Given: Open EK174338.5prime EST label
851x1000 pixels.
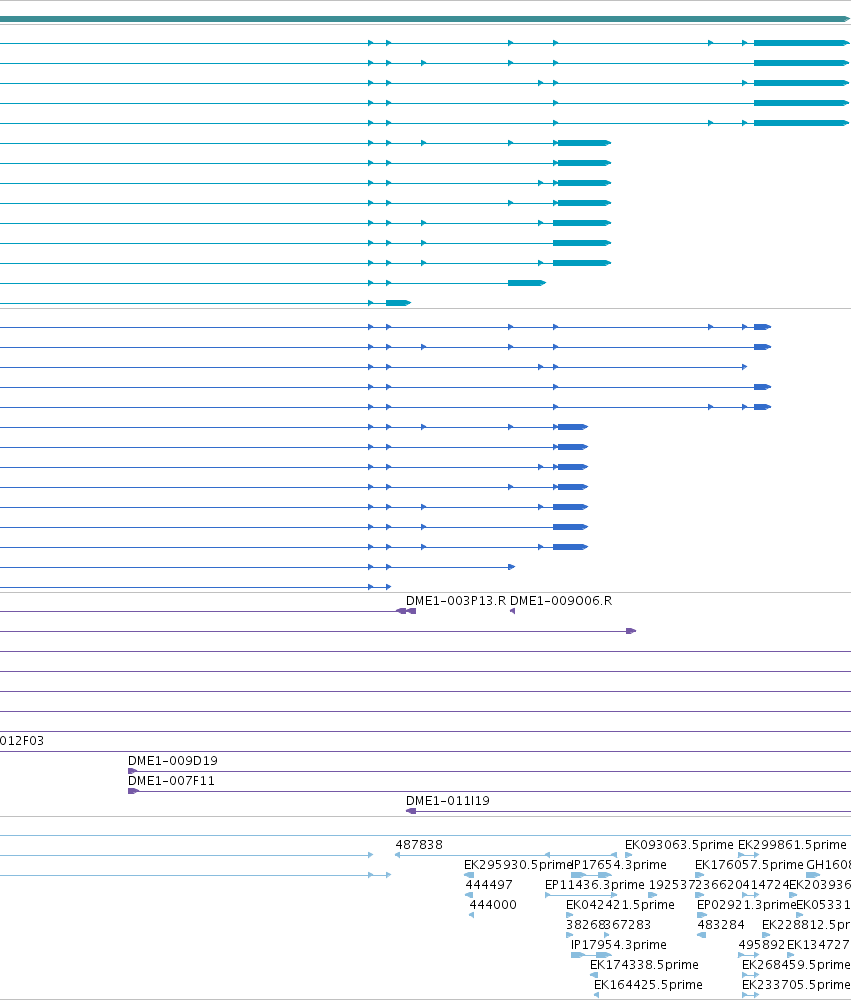Looking at the screenshot, I should point(644,965).
